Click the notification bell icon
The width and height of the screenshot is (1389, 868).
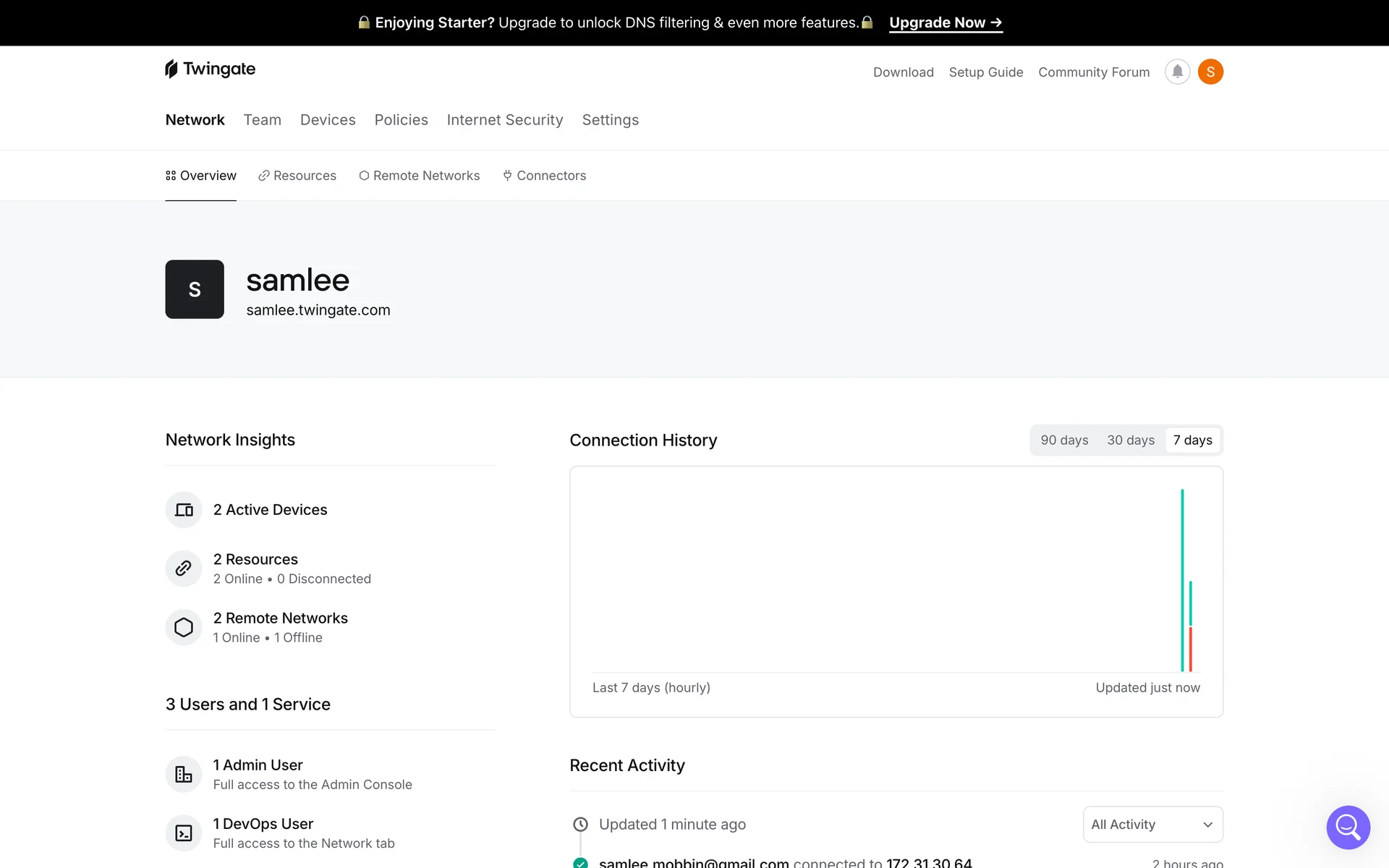click(1177, 72)
